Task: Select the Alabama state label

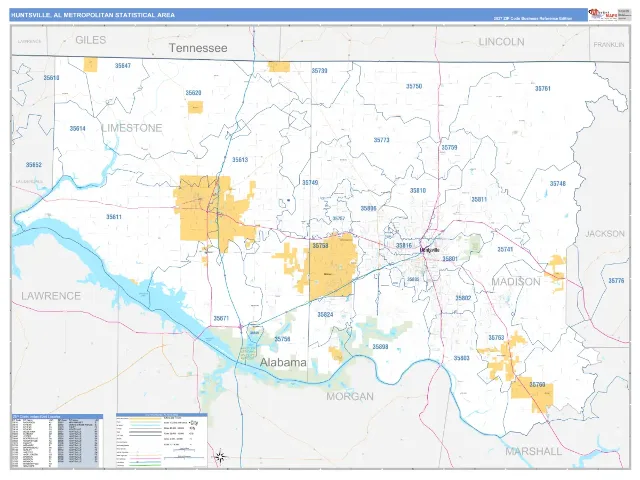Action: [x=283, y=362]
